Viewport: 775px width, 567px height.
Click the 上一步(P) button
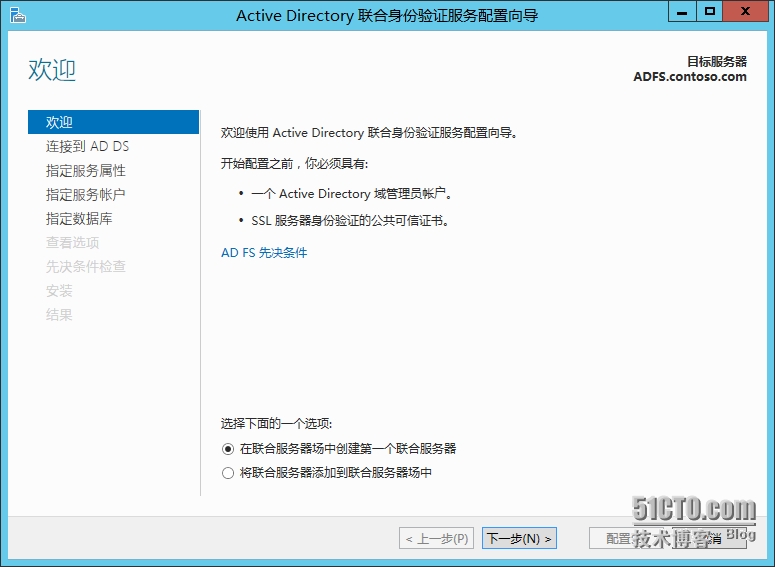tap(436, 539)
